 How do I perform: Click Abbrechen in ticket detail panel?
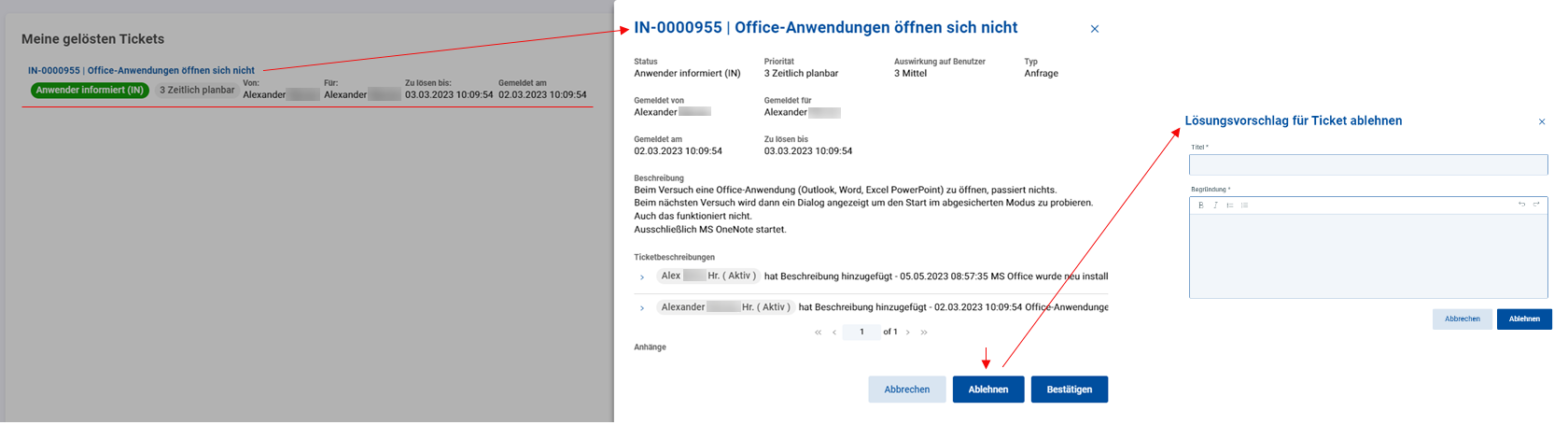point(906,390)
